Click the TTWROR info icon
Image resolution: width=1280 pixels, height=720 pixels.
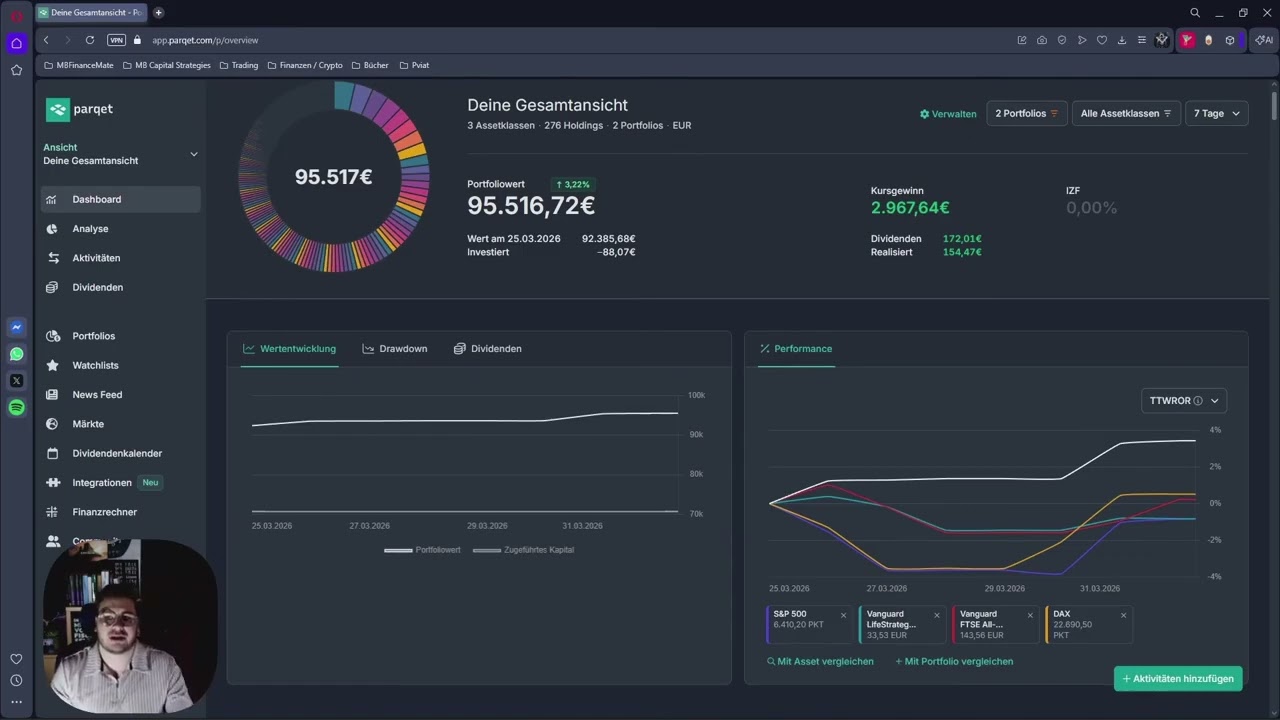(1198, 401)
